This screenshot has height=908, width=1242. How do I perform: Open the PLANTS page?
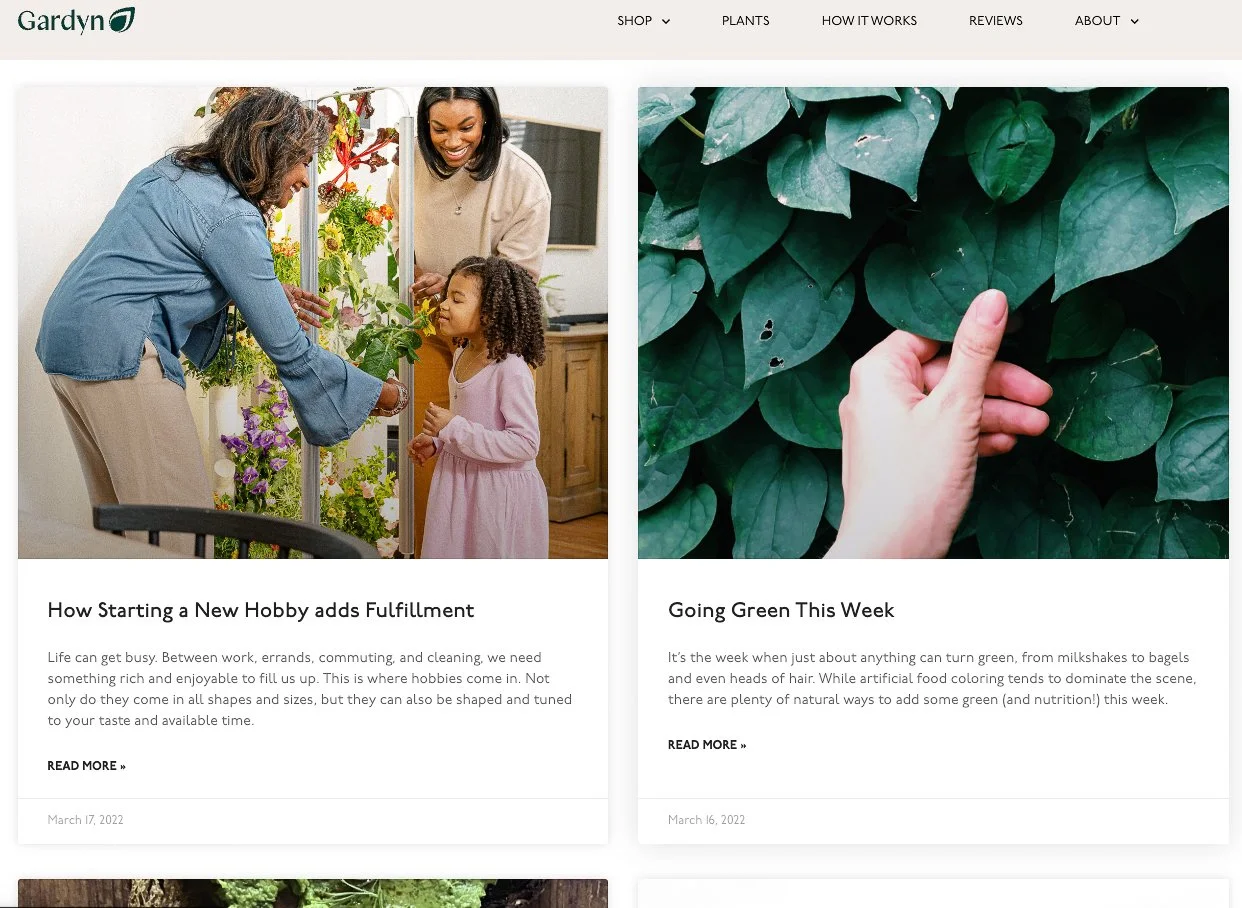tap(745, 21)
